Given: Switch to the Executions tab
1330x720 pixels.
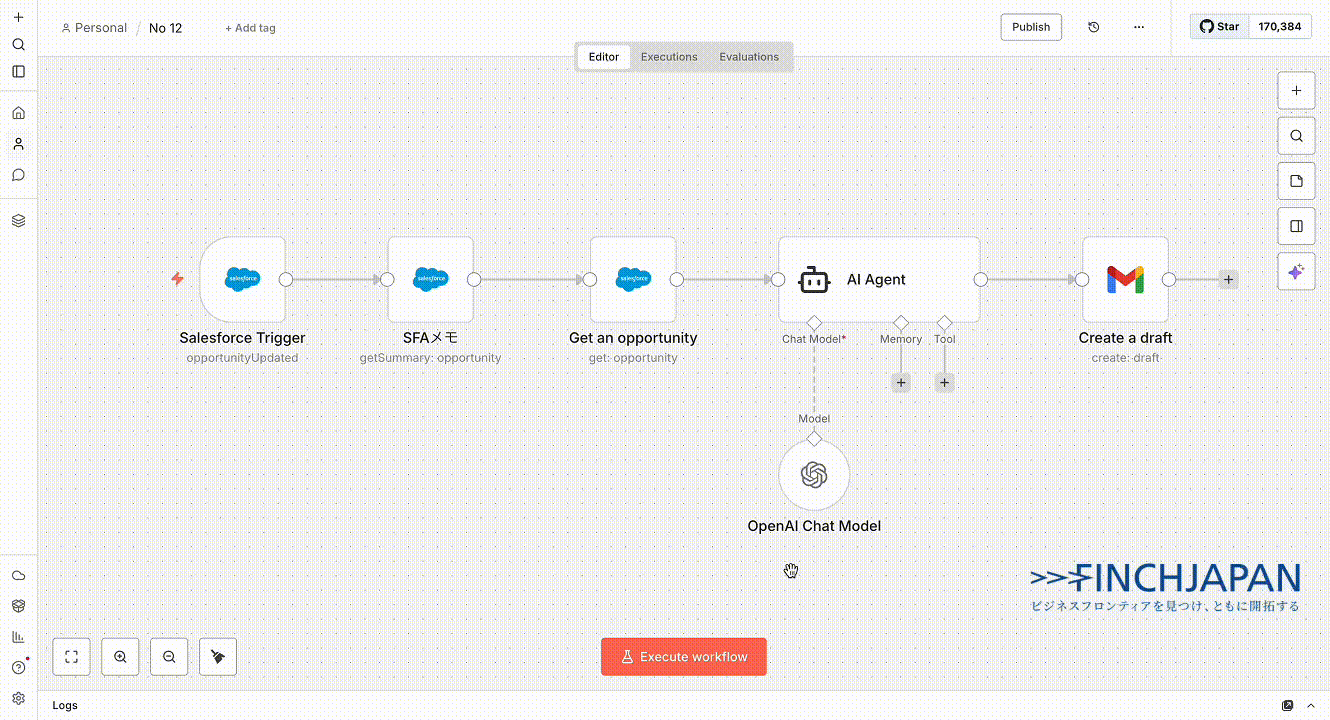Looking at the screenshot, I should (669, 57).
